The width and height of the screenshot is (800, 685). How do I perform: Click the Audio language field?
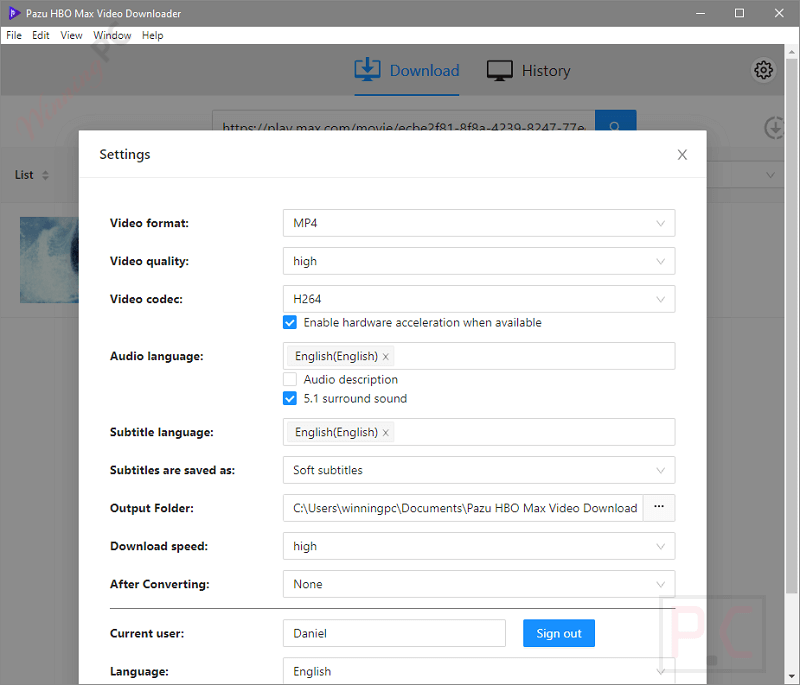(479, 356)
